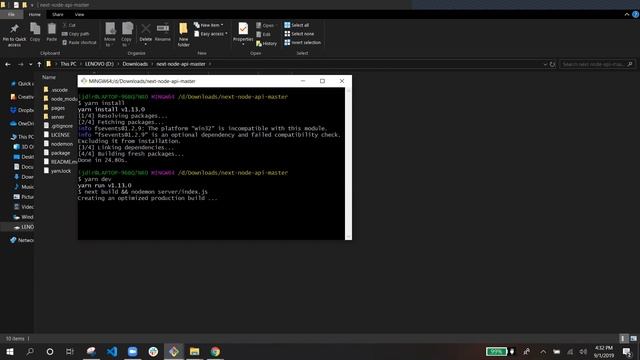Click Select none in the ribbon
640x360 pixels.
299,34
